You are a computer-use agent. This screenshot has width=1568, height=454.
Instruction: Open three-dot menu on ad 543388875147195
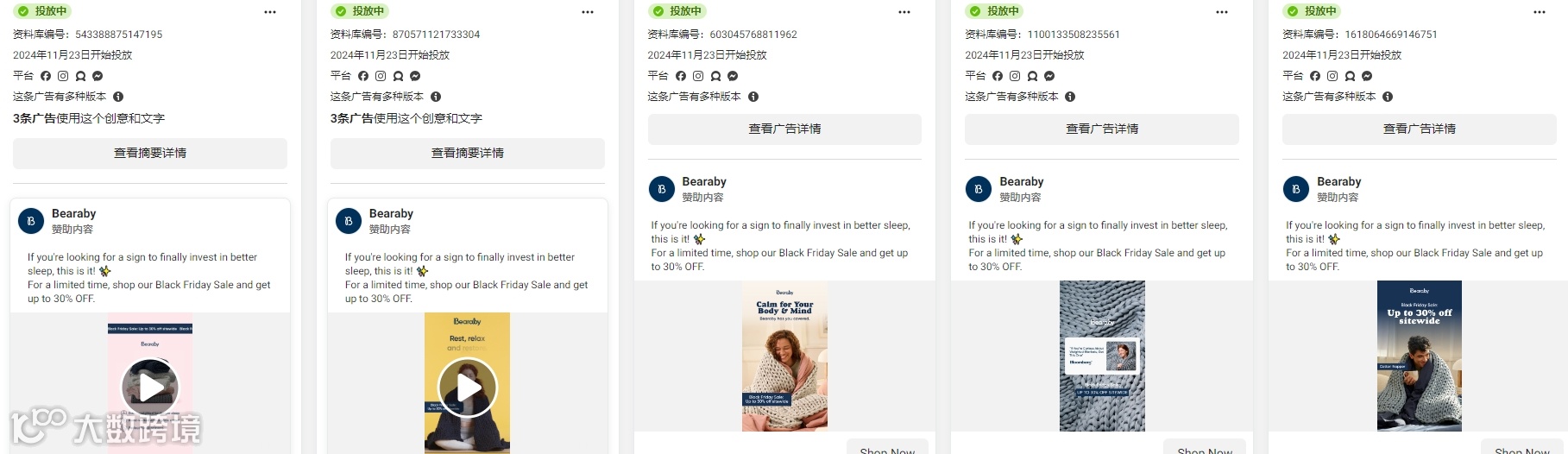click(270, 12)
